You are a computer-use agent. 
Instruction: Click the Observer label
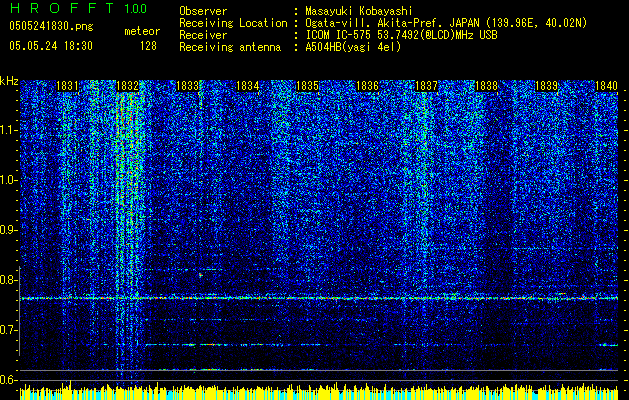point(203,11)
